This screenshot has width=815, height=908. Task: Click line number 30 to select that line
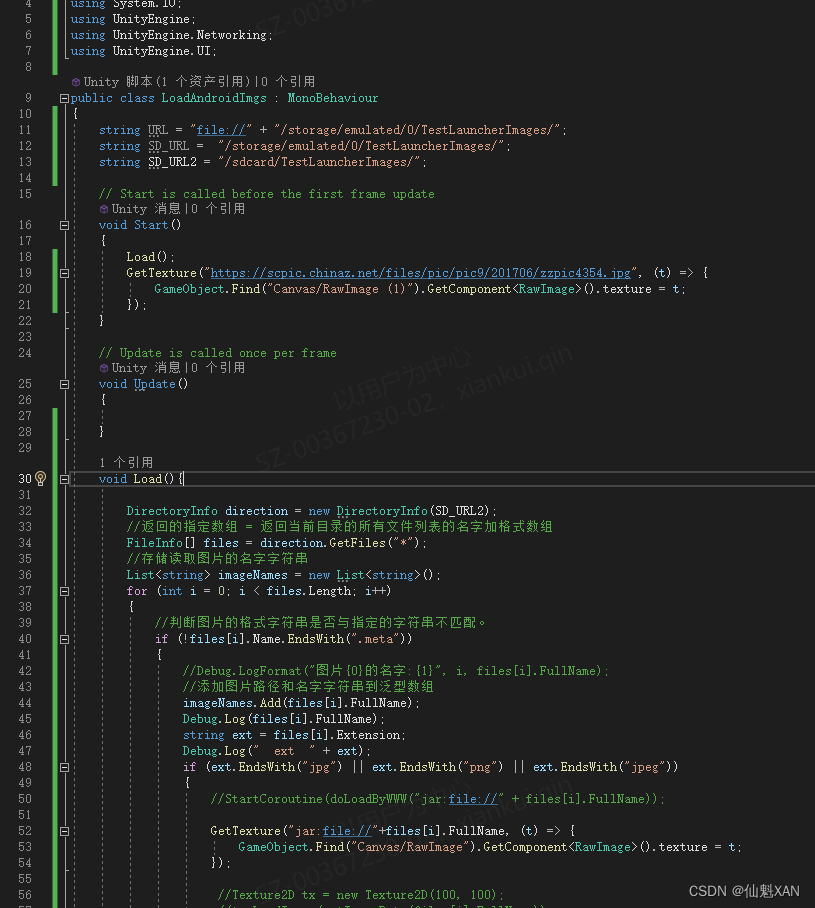point(22,478)
